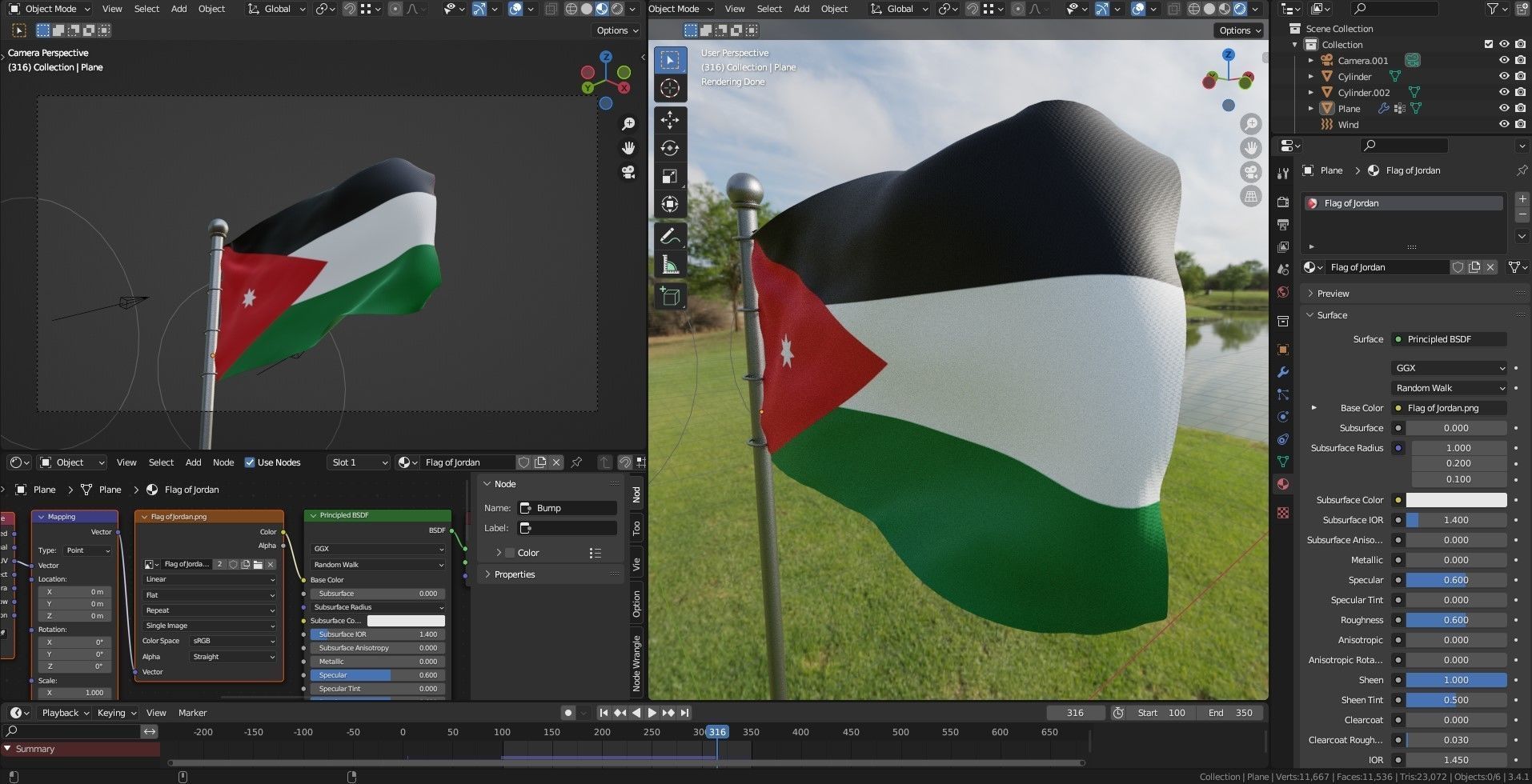
Task: Open Global transform orientation dropdown in right viewport
Action: (899, 9)
